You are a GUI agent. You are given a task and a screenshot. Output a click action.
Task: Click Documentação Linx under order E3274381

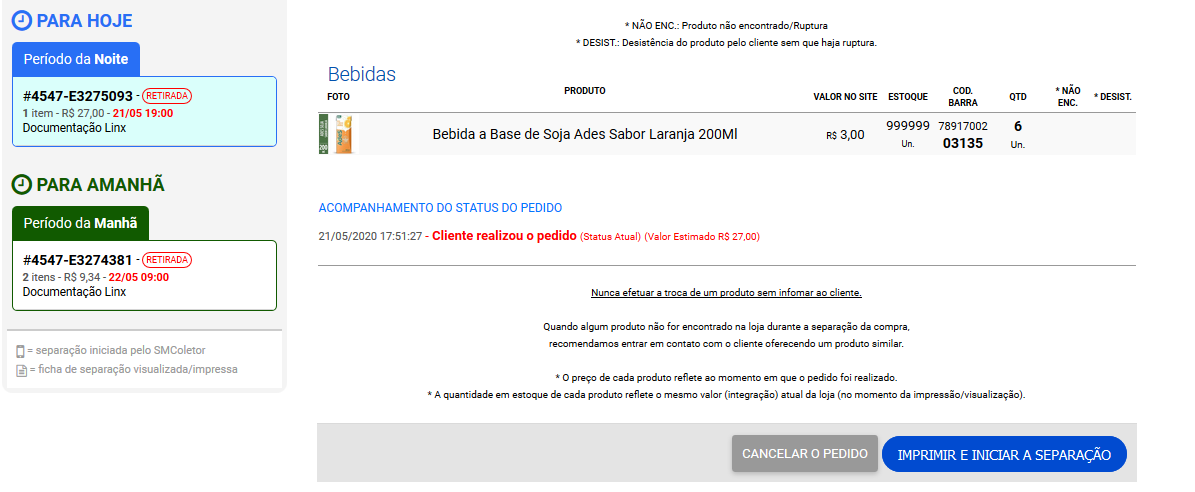74,292
